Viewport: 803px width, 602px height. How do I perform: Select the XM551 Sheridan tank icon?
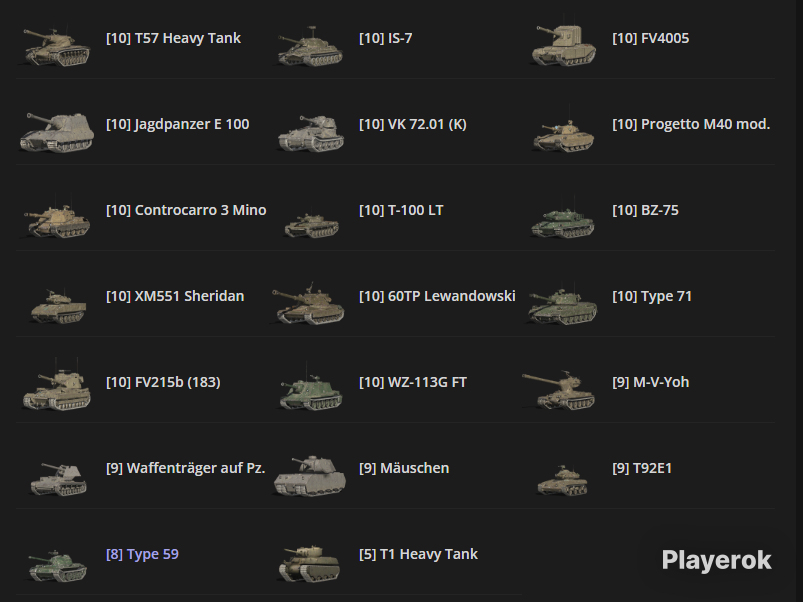click(58, 306)
